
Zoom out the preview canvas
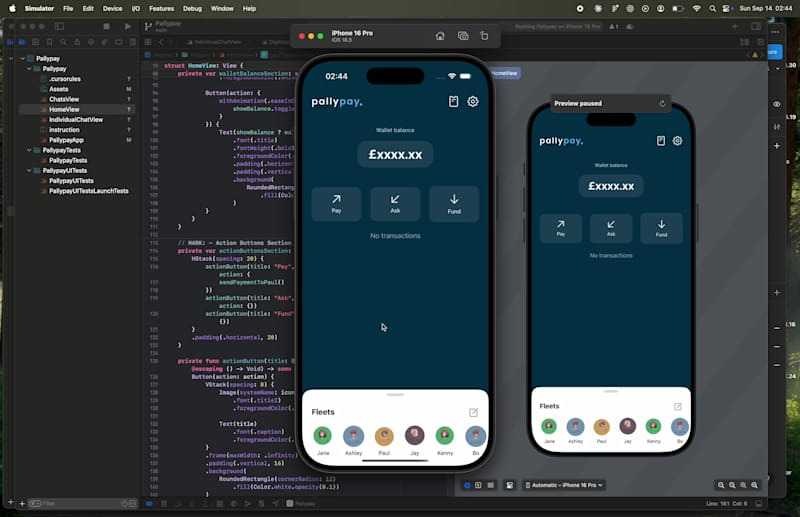point(721,485)
